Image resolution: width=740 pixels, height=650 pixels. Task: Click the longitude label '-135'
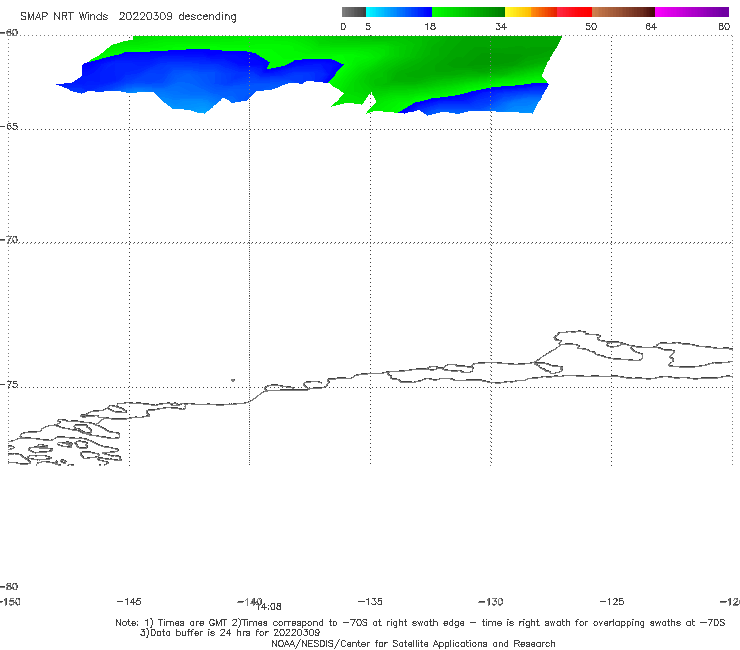[370, 601]
